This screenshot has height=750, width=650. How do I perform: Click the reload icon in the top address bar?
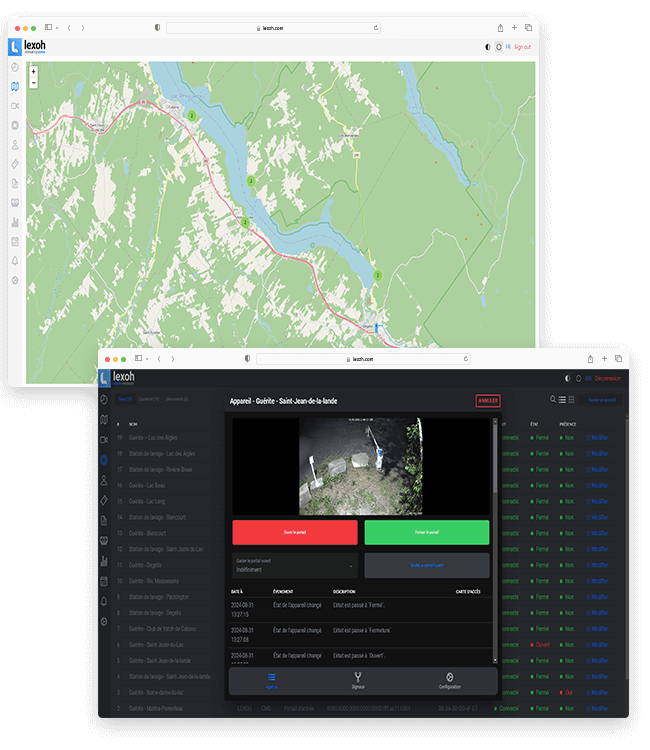(x=376, y=28)
